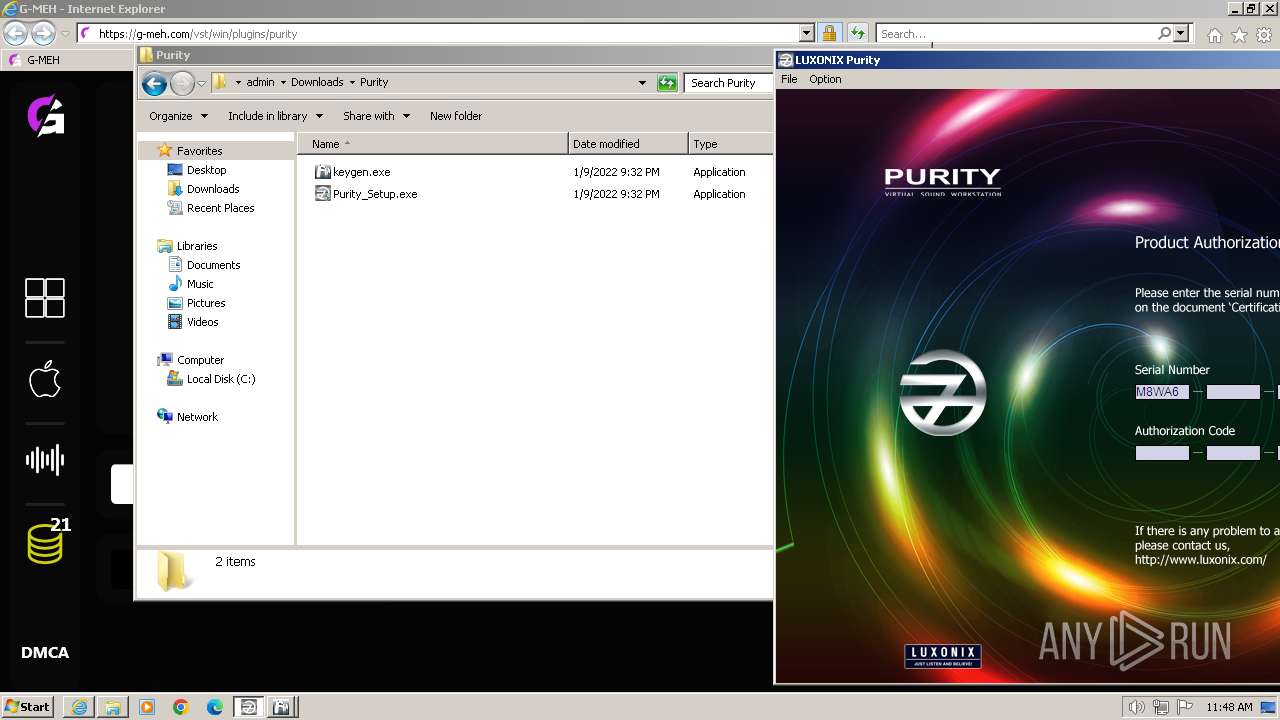Click Internet Explorer forward button
Screen dimensions: 1280x720
43,33
